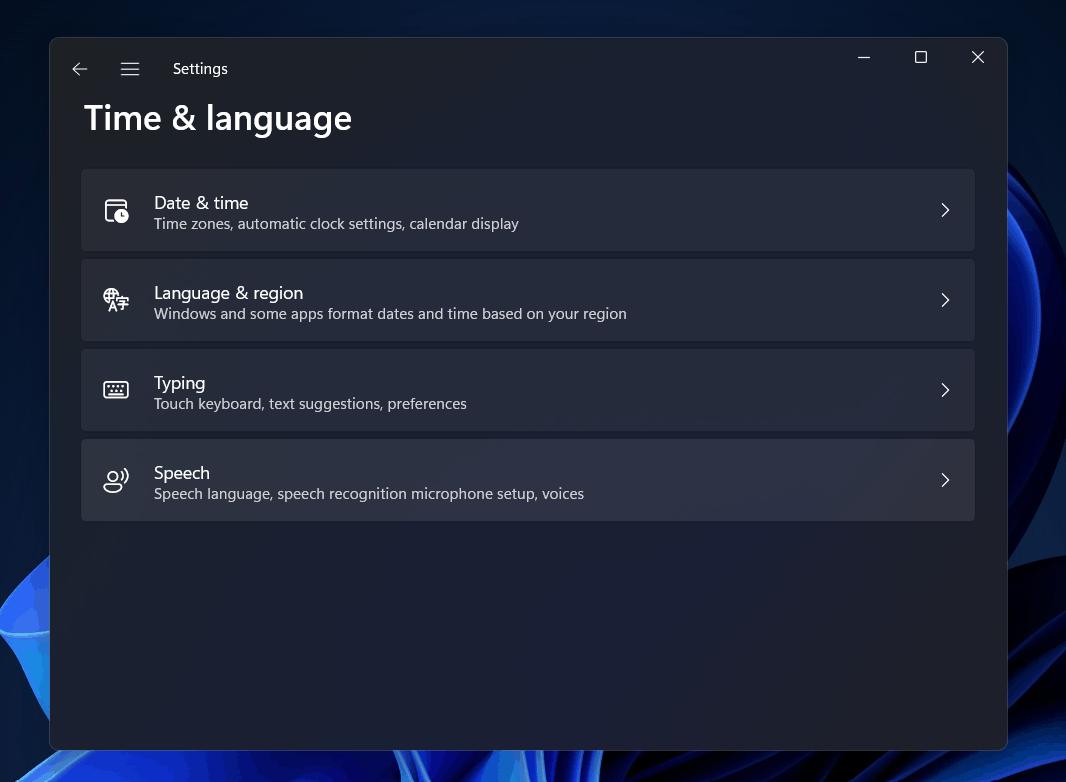Viewport: 1066px width, 782px height.
Task: Click the Language & region globe icon
Action: 116,300
